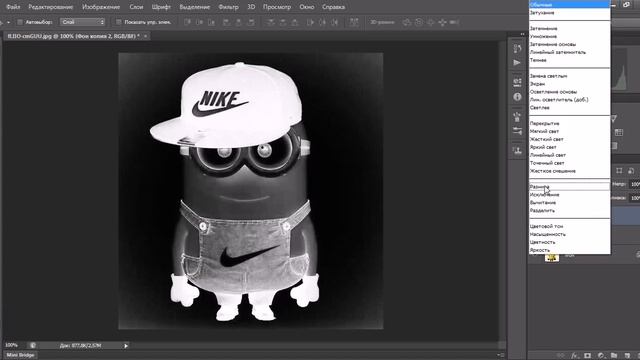Open the Brush settings sliders icon
The height and width of the screenshot is (360, 640).
(517, 131)
